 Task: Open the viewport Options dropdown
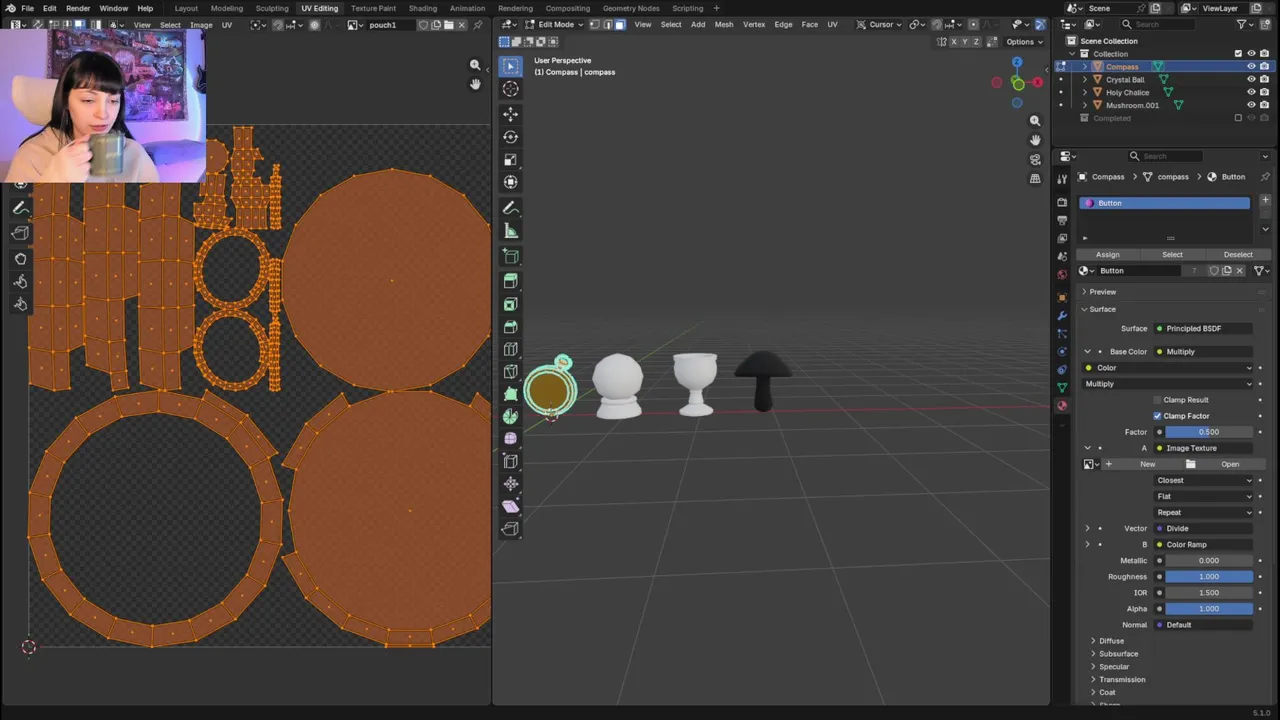1024,42
